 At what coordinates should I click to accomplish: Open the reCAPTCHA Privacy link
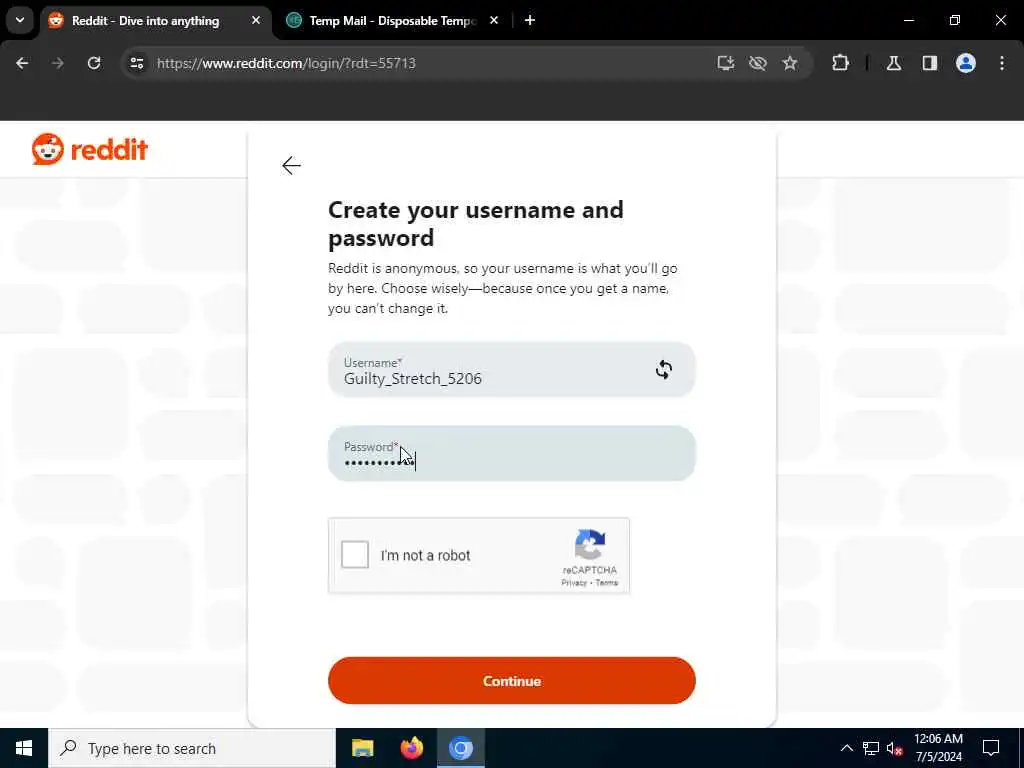click(574, 583)
